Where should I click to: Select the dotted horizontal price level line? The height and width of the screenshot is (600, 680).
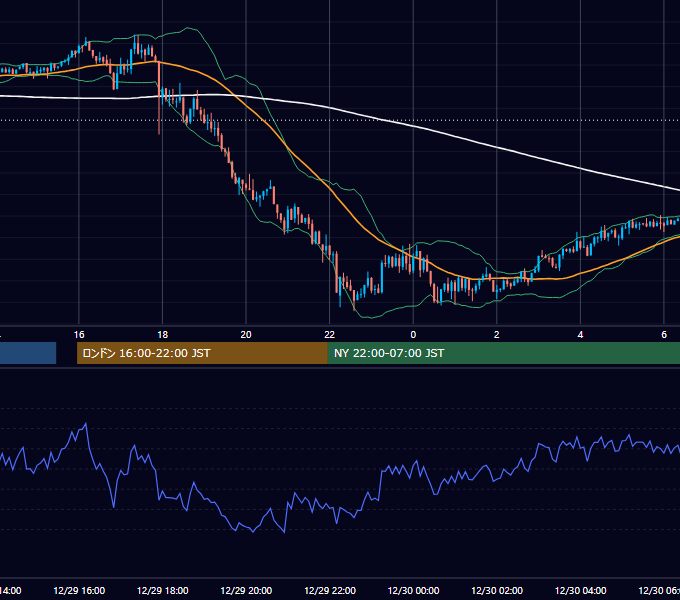[340, 120]
